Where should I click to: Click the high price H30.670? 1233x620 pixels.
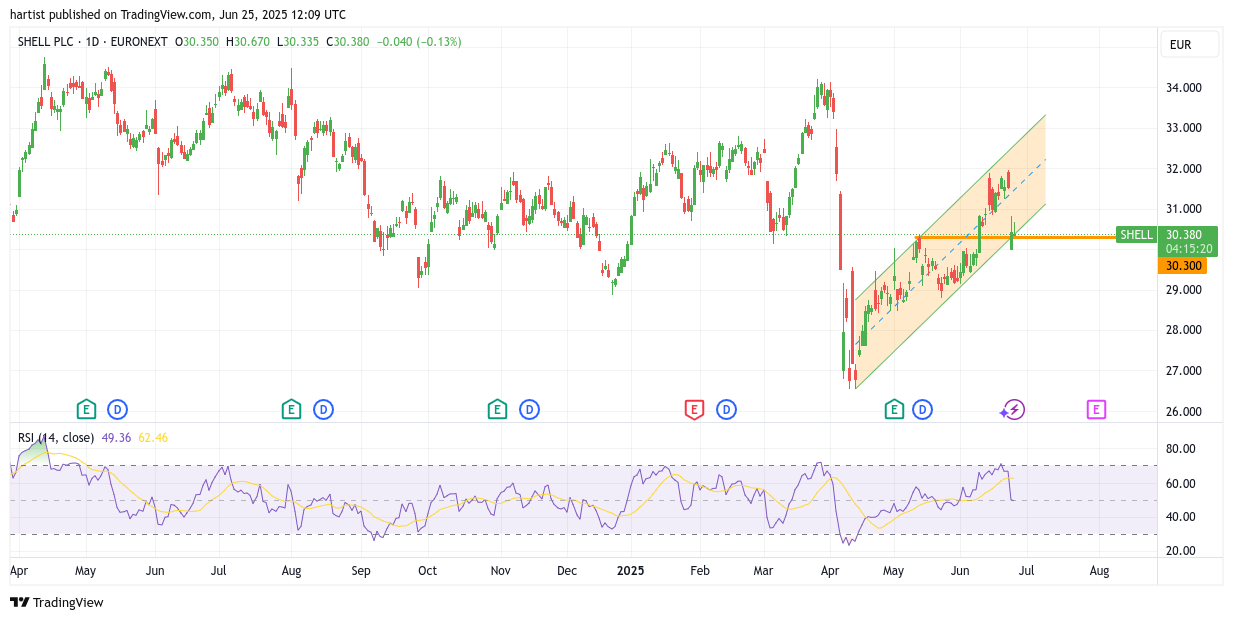coord(247,42)
